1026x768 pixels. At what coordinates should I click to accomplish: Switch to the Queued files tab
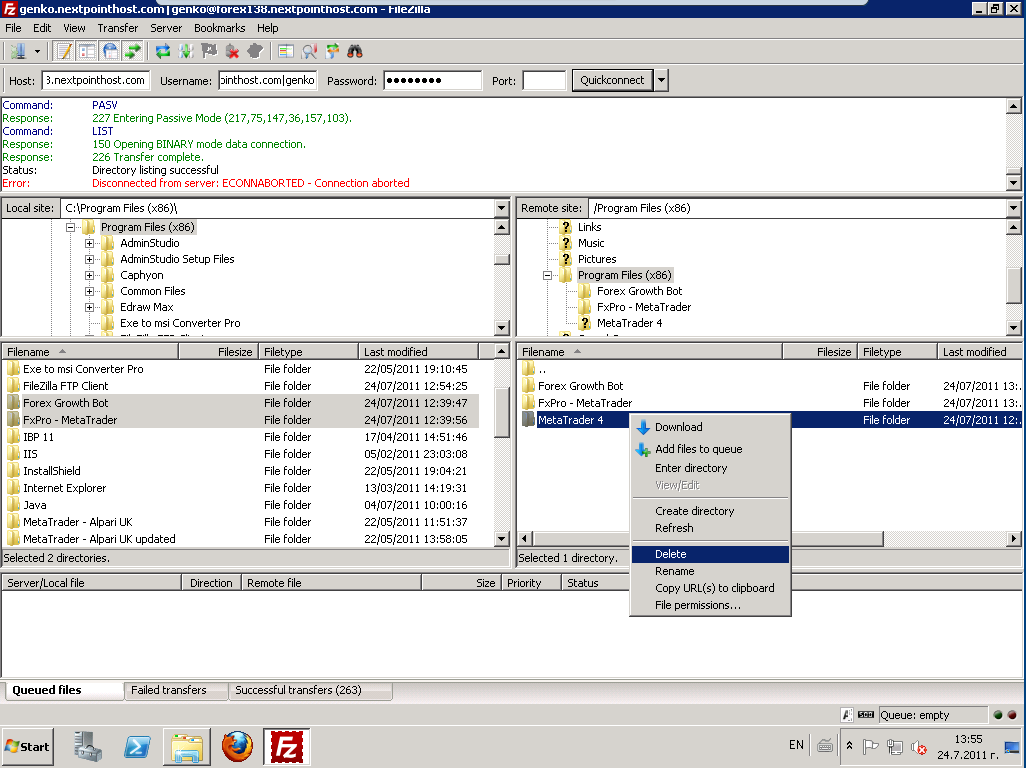point(63,690)
